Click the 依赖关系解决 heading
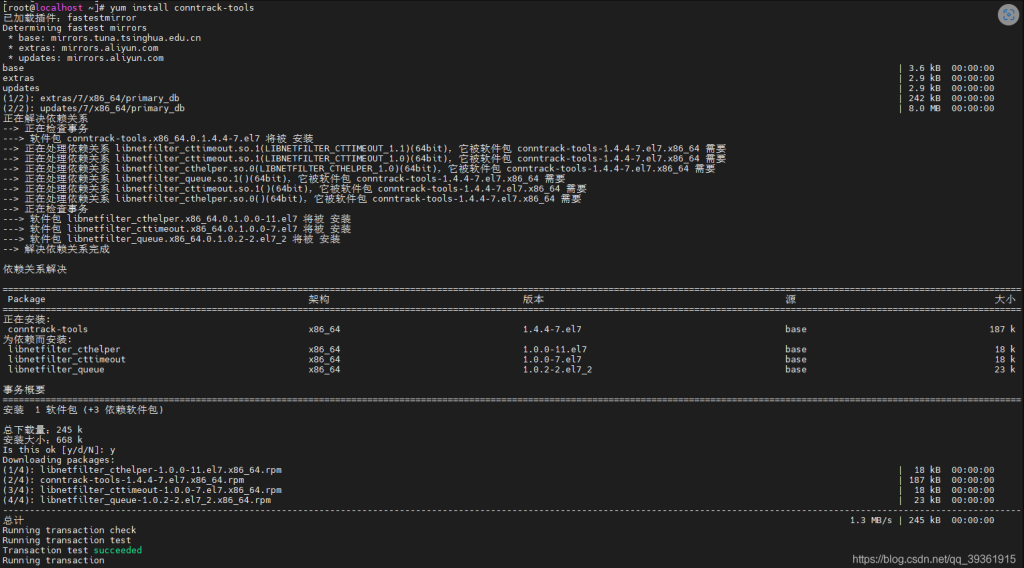The image size is (1024, 568). coord(35,269)
